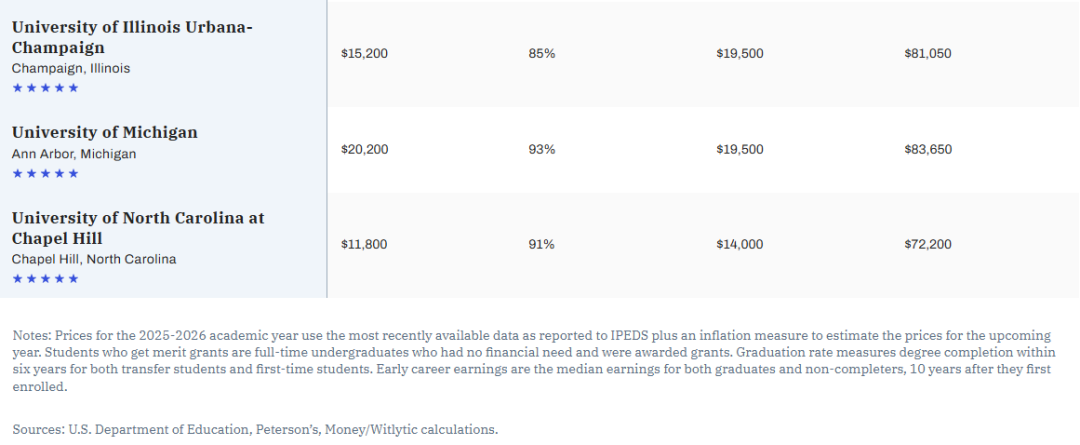Click the $72,200 earnings value
1080x445 pixels.
[x=927, y=244]
